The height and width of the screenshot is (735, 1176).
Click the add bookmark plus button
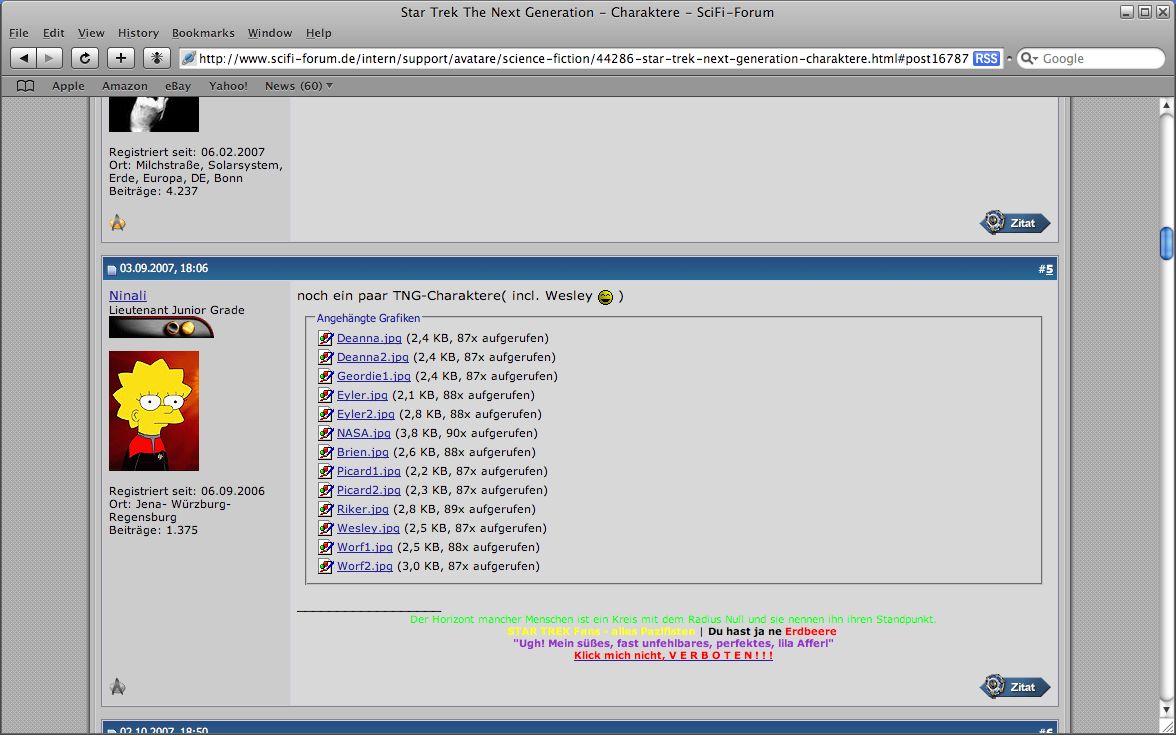click(121, 59)
